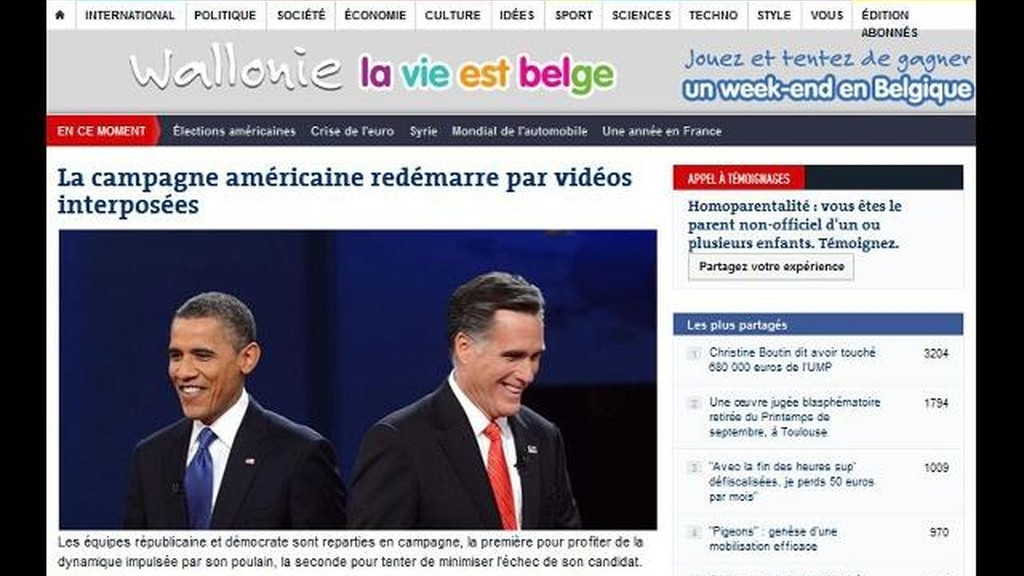
Task: Open the Christine Boutin most-shared article
Action: (x=792, y=360)
